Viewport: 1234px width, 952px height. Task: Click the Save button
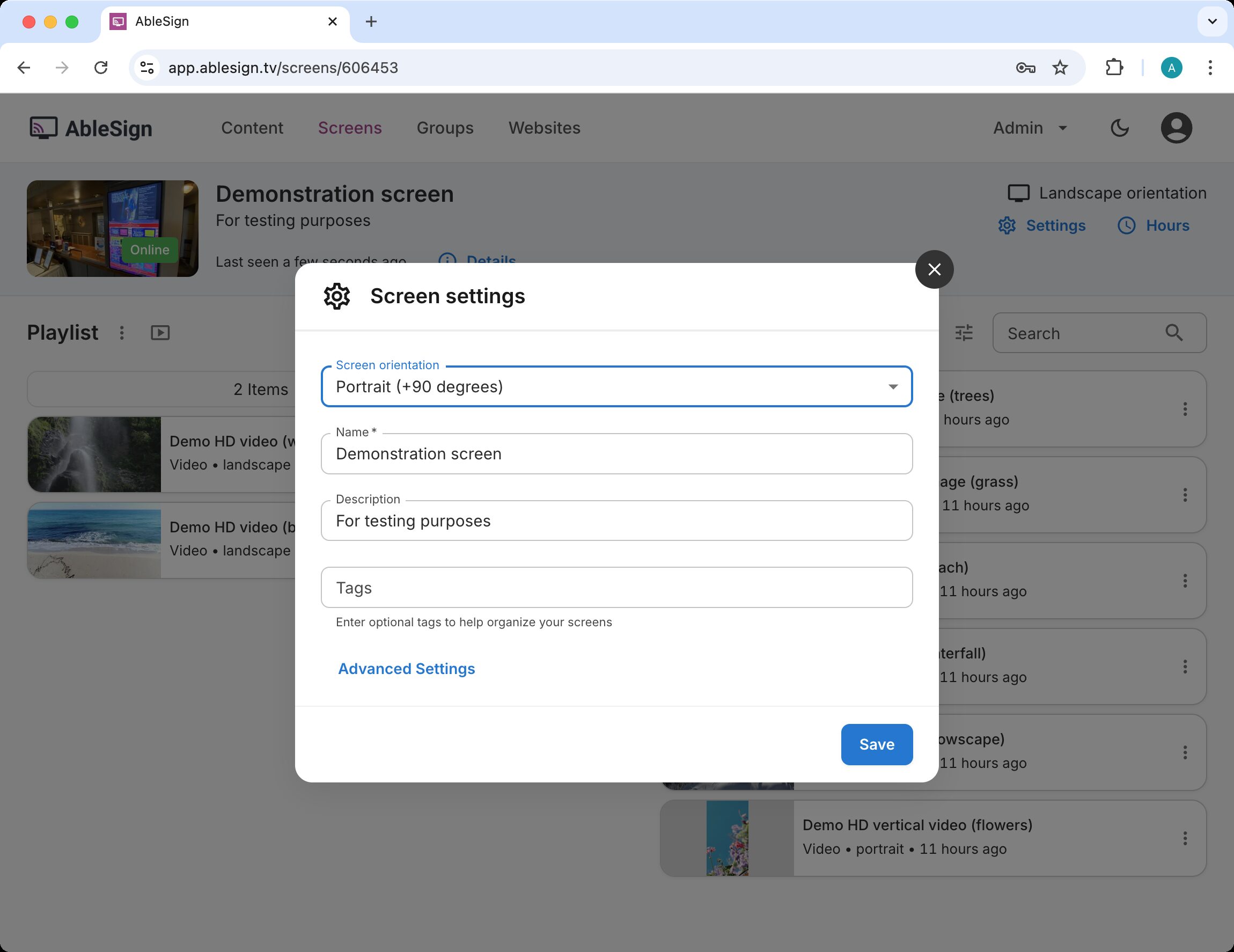tap(876, 744)
